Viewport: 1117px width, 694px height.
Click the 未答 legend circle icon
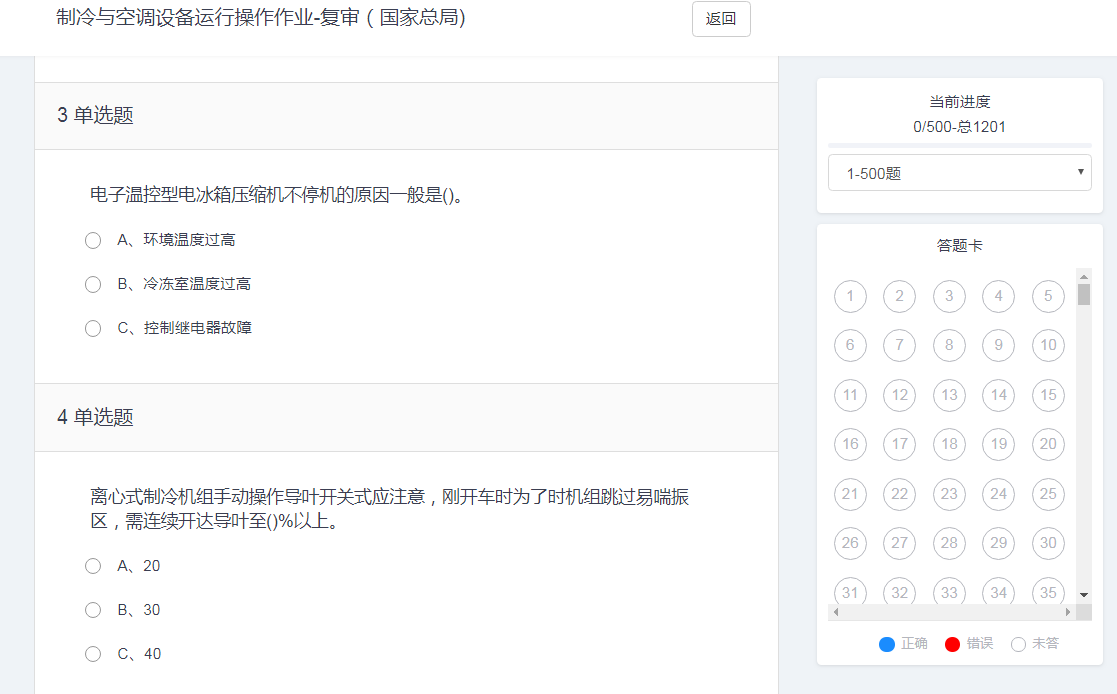(x=1018, y=644)
